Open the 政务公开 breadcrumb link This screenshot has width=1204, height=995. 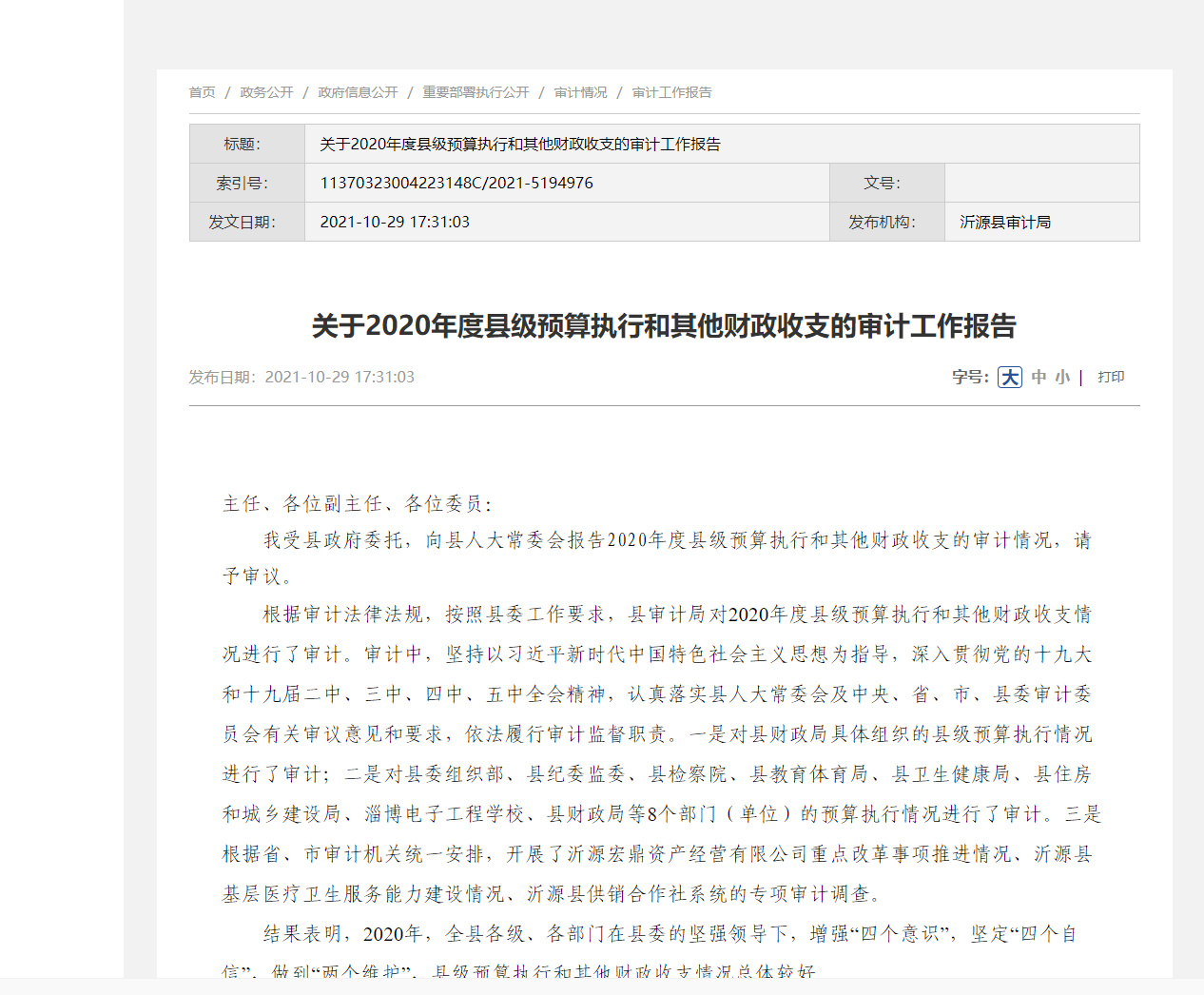[266, 92]
